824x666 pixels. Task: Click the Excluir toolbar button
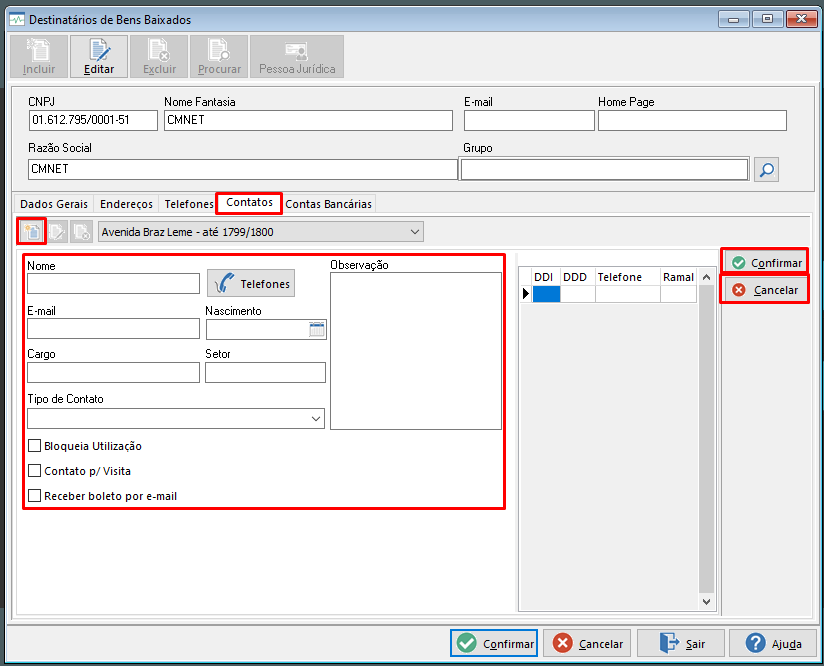click(159, 57)
